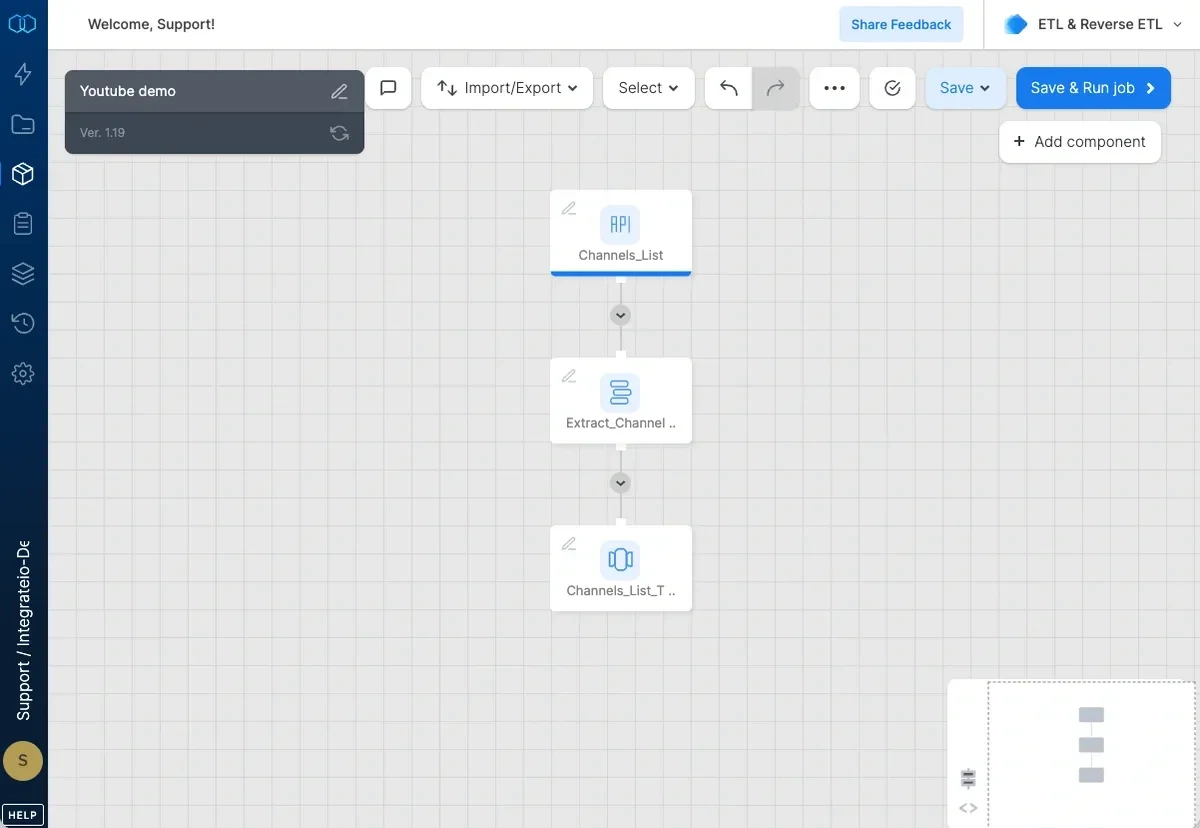Select the Channels_List component on the canvas

tap(620, 232)
